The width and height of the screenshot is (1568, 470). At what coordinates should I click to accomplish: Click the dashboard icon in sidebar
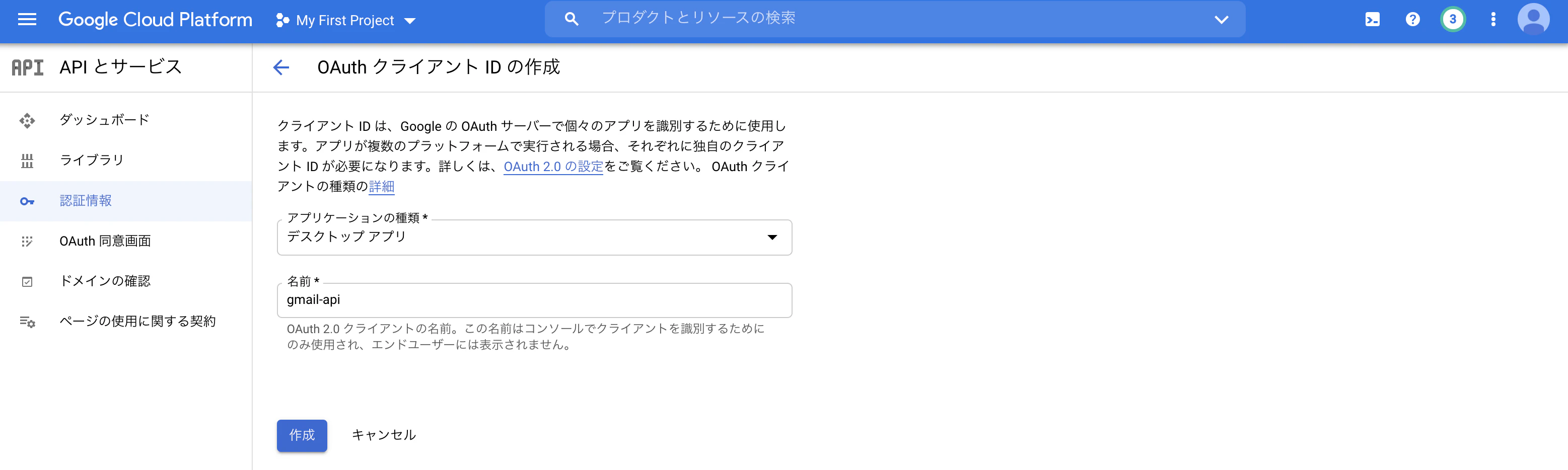click(x=27, y=120)
